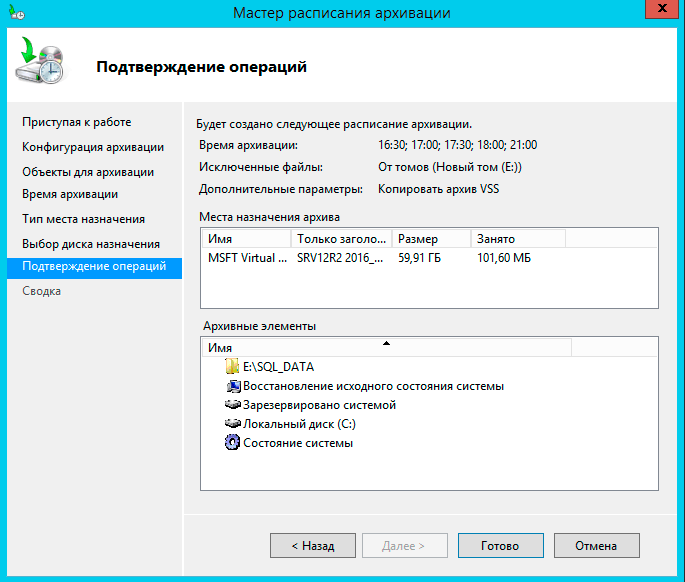Cancel the wizard with Отмена
The height and width of the screenshot is (582, 685).
point(597,545)
